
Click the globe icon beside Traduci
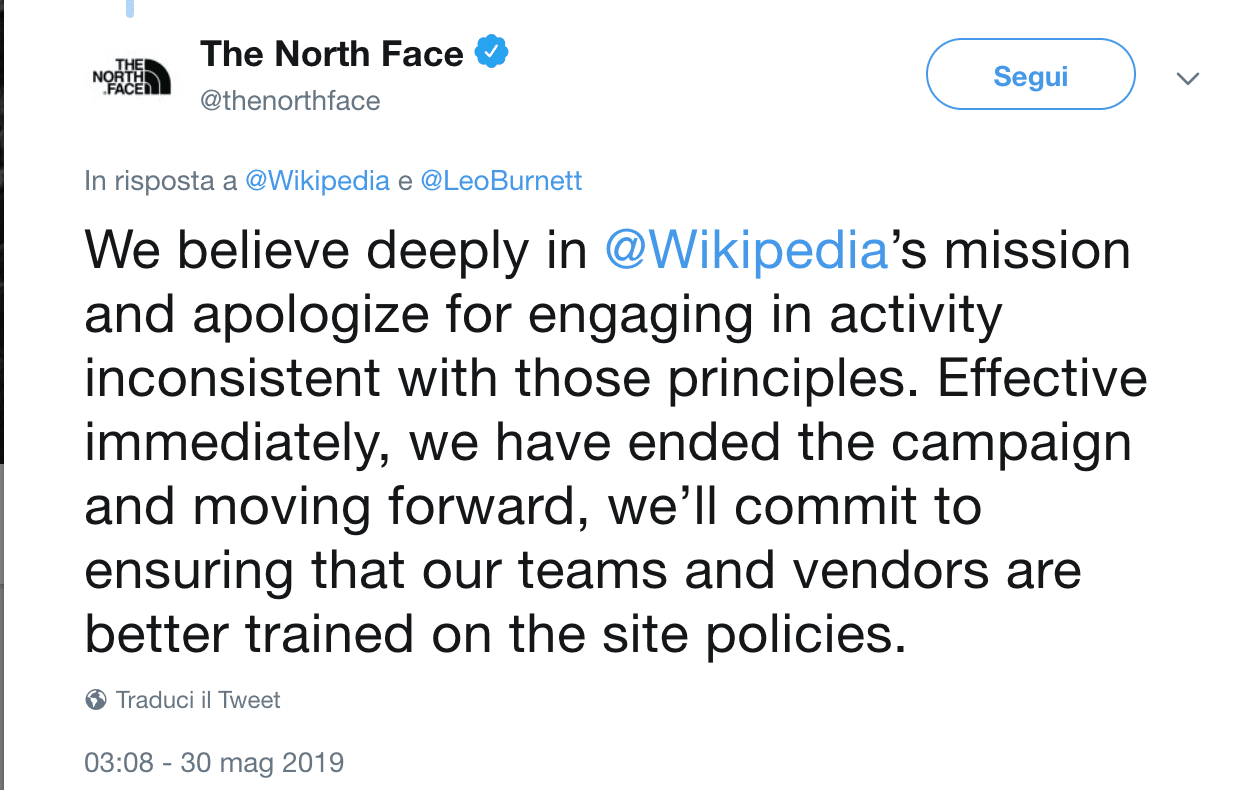coord(96,700)
